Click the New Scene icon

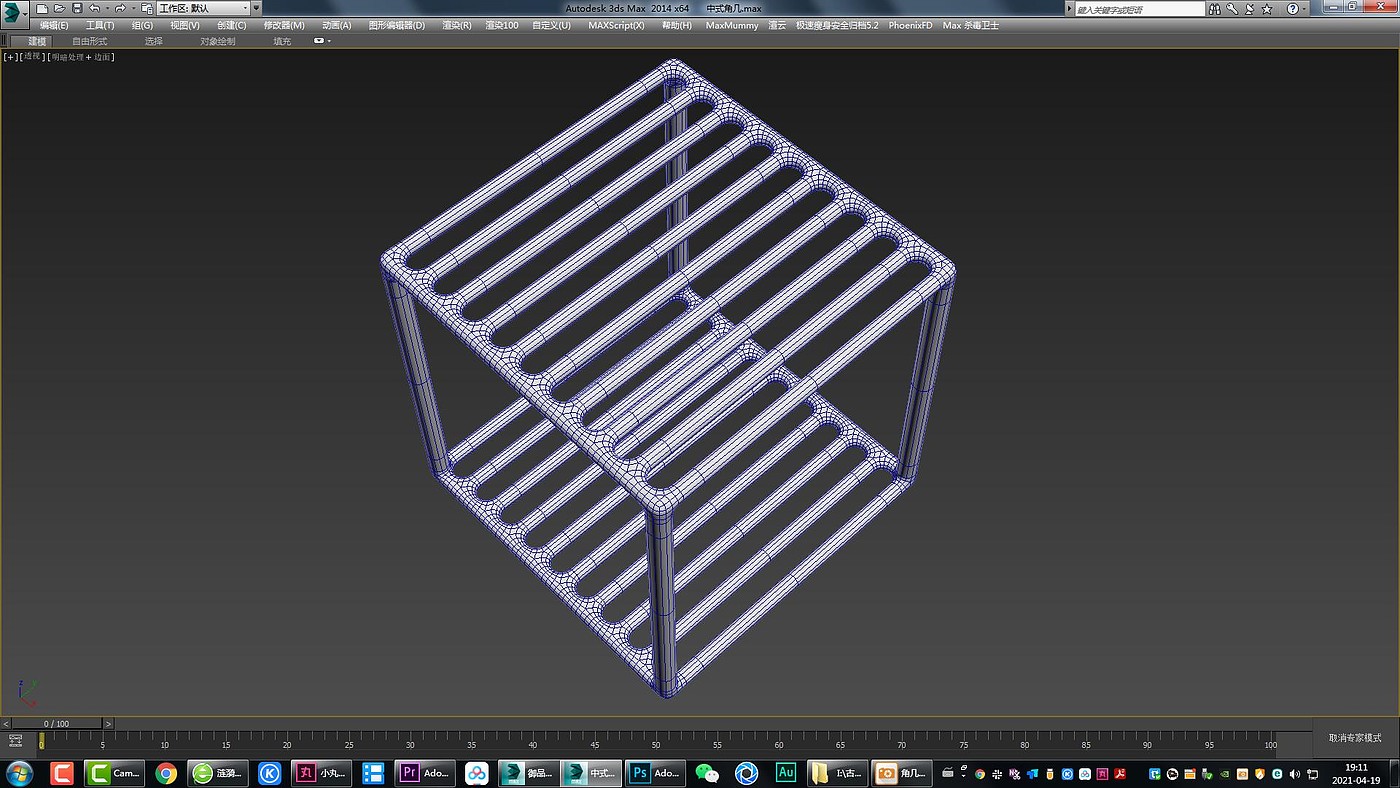[x=42, y=8]
